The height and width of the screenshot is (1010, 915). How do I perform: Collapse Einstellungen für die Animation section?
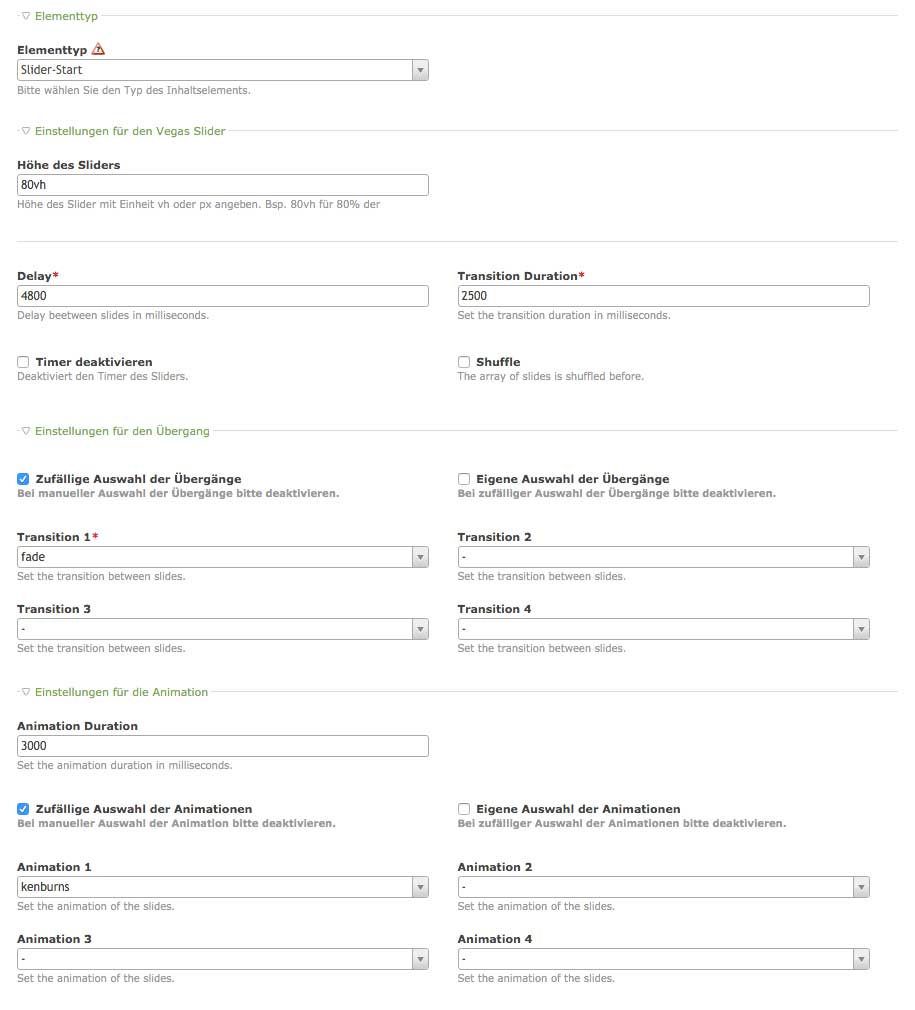[x=26, y=692]
